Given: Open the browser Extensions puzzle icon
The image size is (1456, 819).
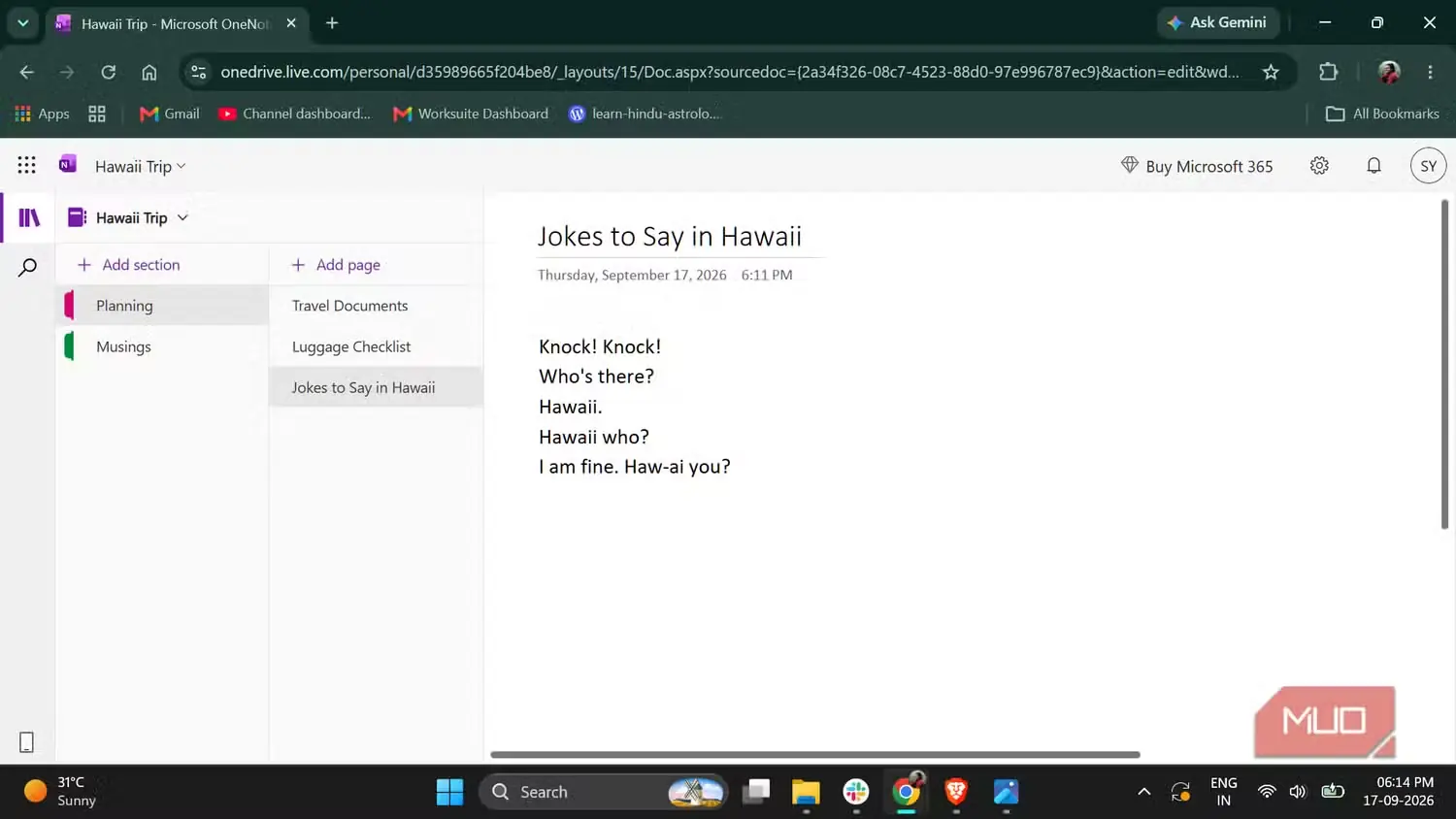Looking at the screenshot, I should [1328, 72].
